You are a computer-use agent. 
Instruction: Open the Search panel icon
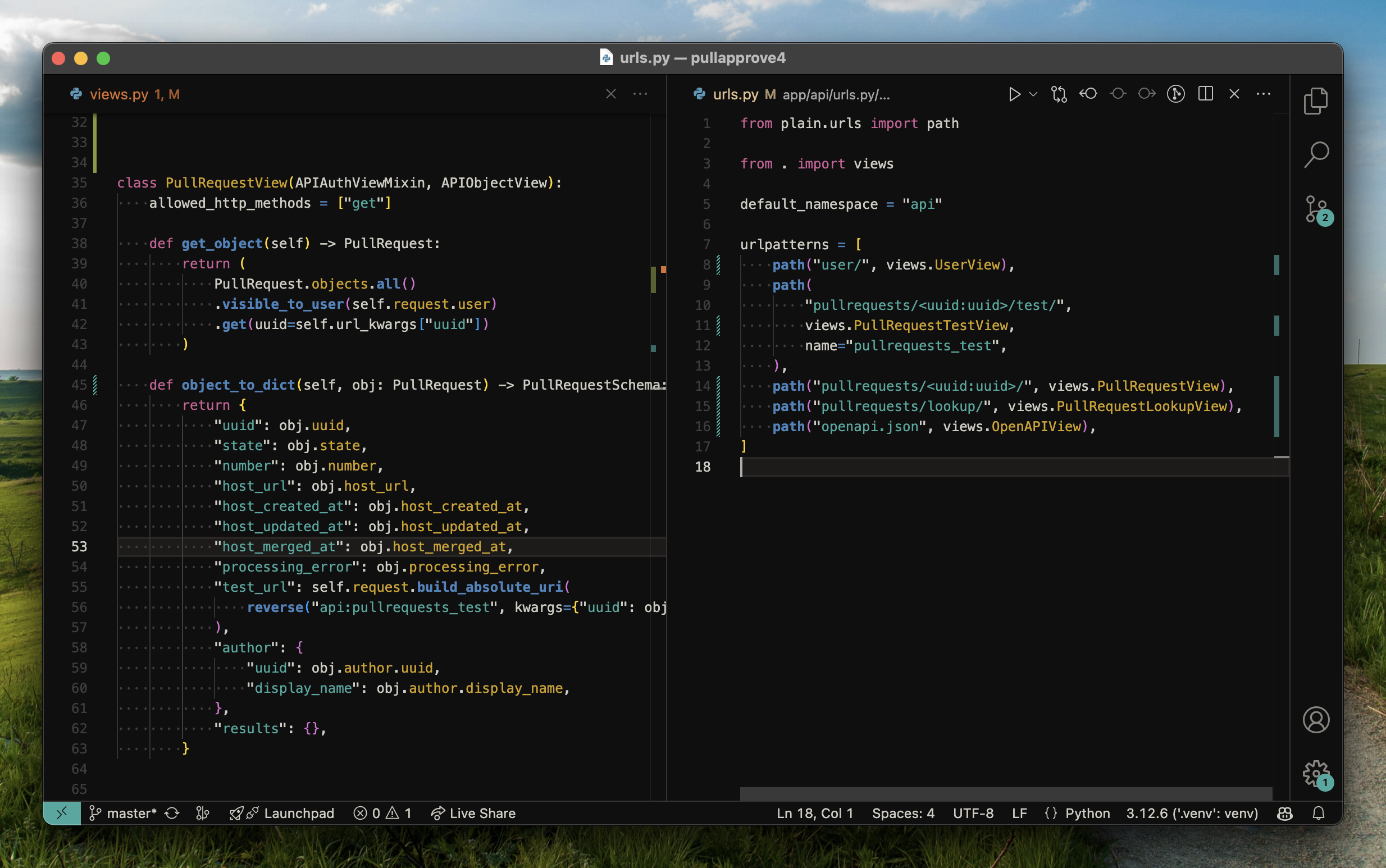click(x=1315, y=154)
